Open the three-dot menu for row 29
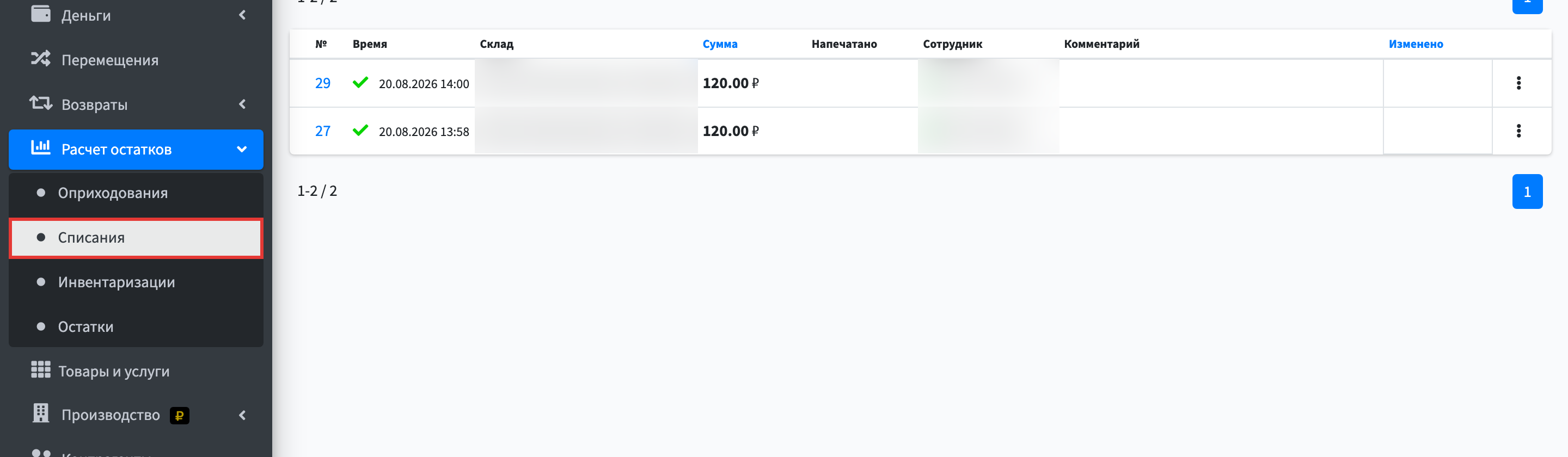Viewport: 1568px width, 457px height. click(x=1518, y=83)
